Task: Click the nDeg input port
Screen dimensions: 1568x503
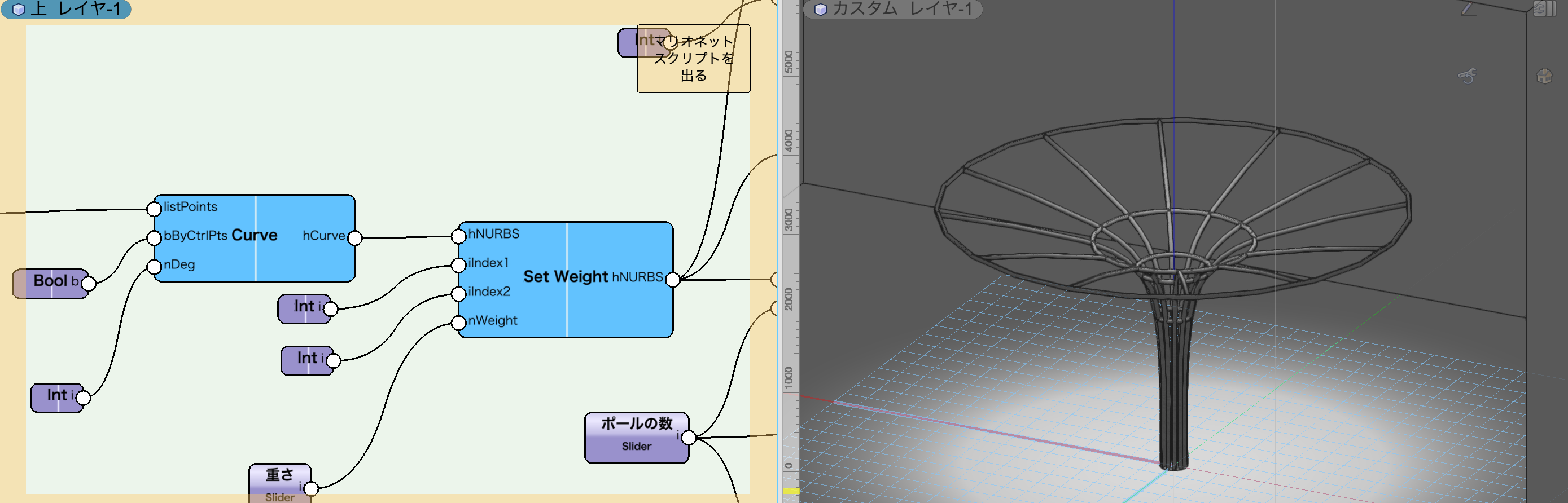Action: [154, 266]
